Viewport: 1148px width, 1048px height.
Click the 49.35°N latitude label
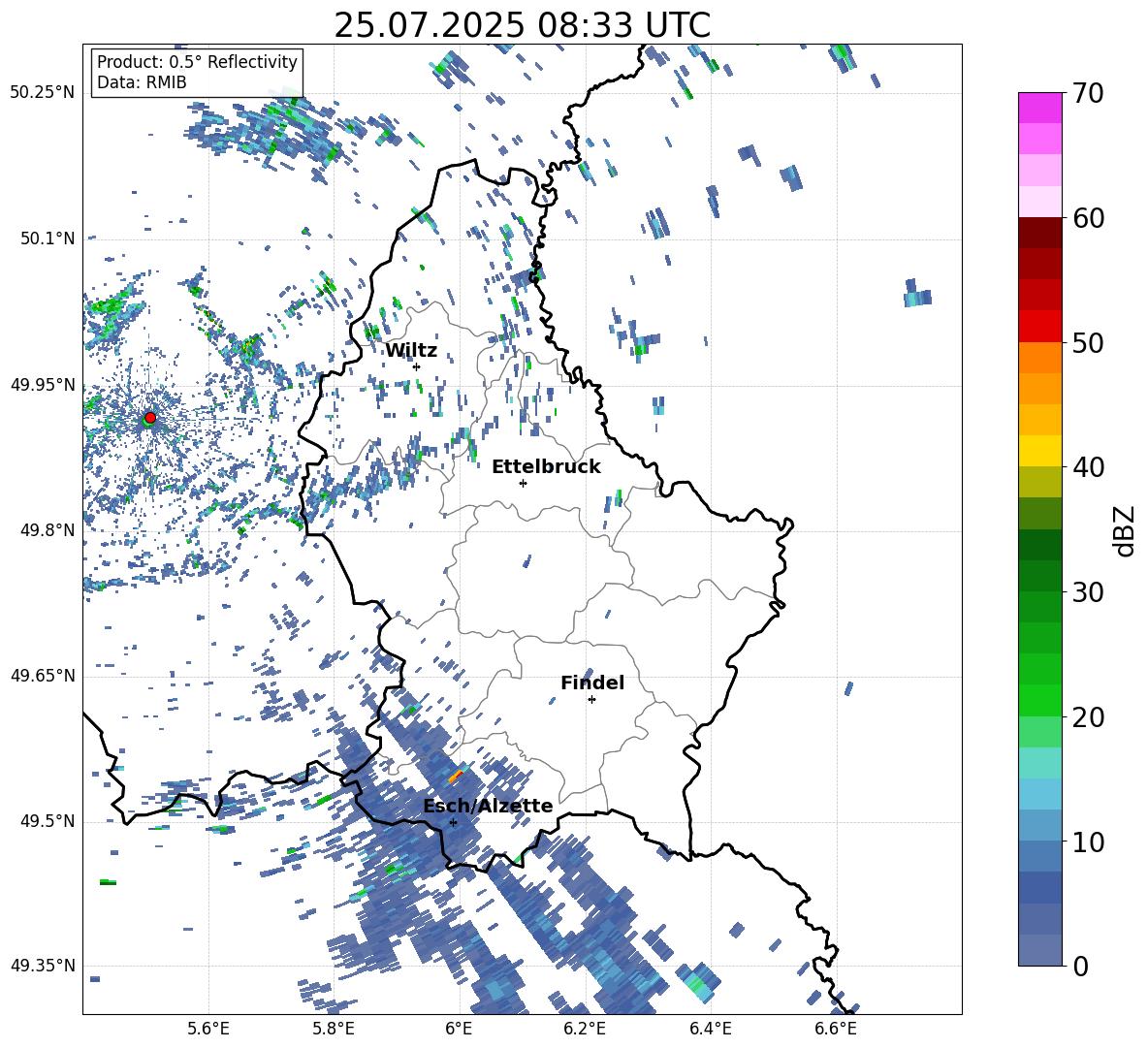point(43,966)
